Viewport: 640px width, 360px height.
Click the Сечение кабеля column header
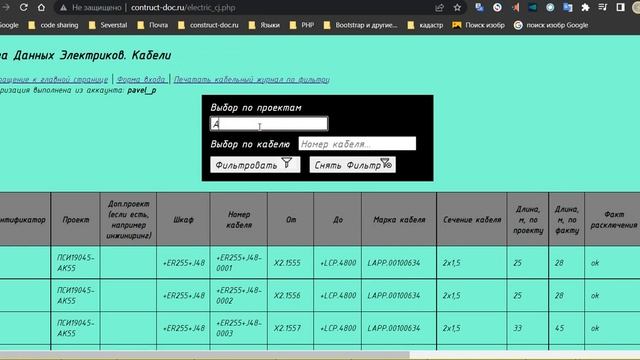(472, 220)
